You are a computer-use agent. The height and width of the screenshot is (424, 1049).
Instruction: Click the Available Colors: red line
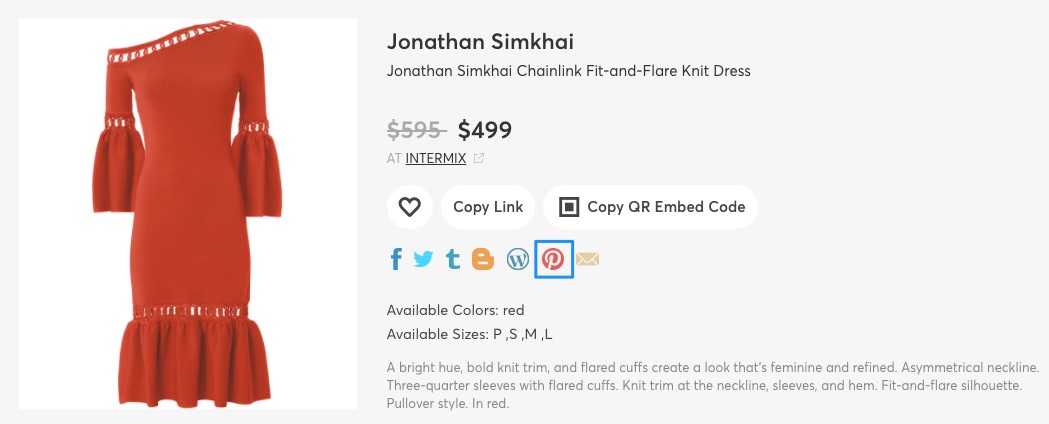click(456, 310)
